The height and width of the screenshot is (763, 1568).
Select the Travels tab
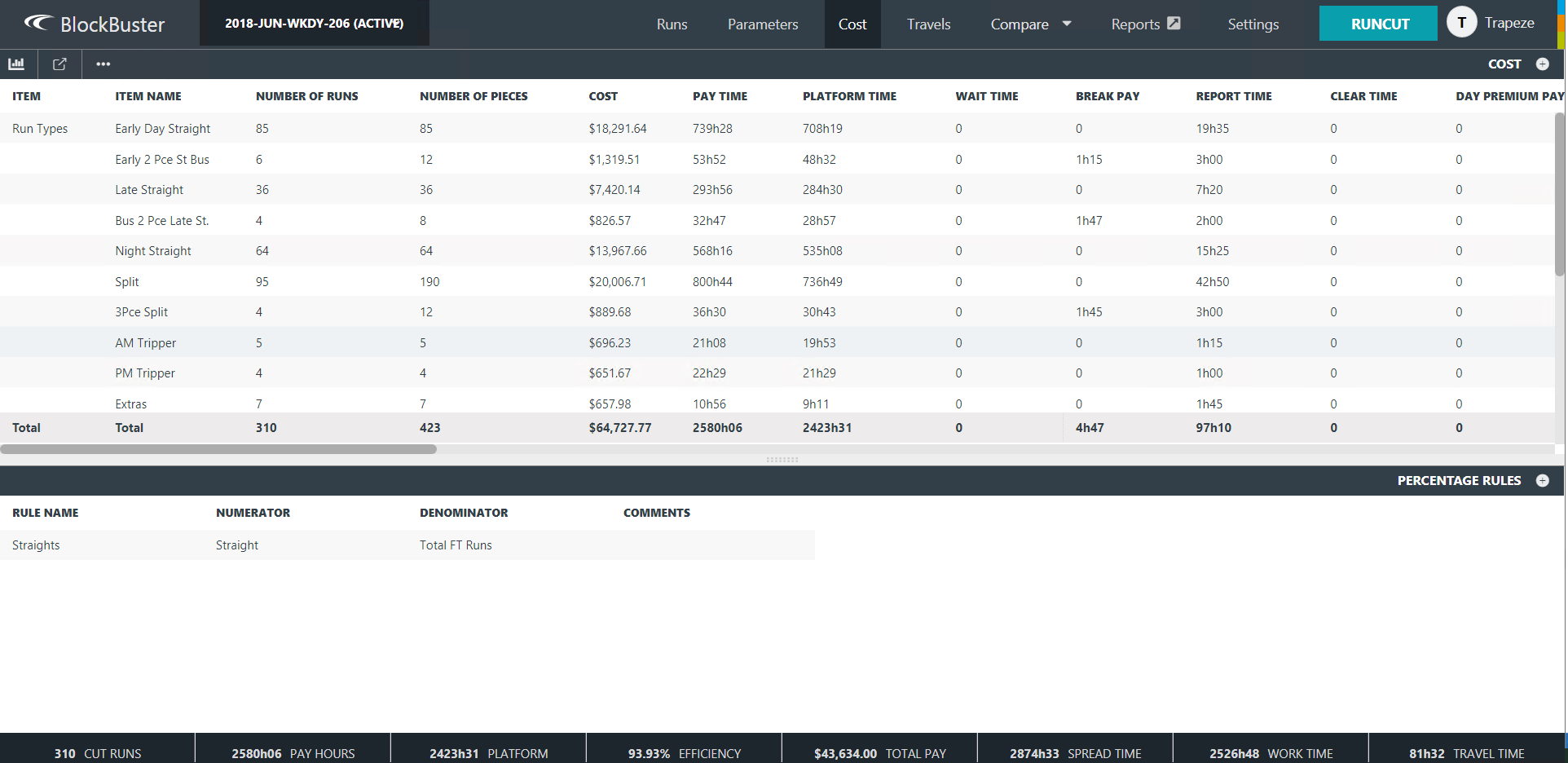coord(928,24)
